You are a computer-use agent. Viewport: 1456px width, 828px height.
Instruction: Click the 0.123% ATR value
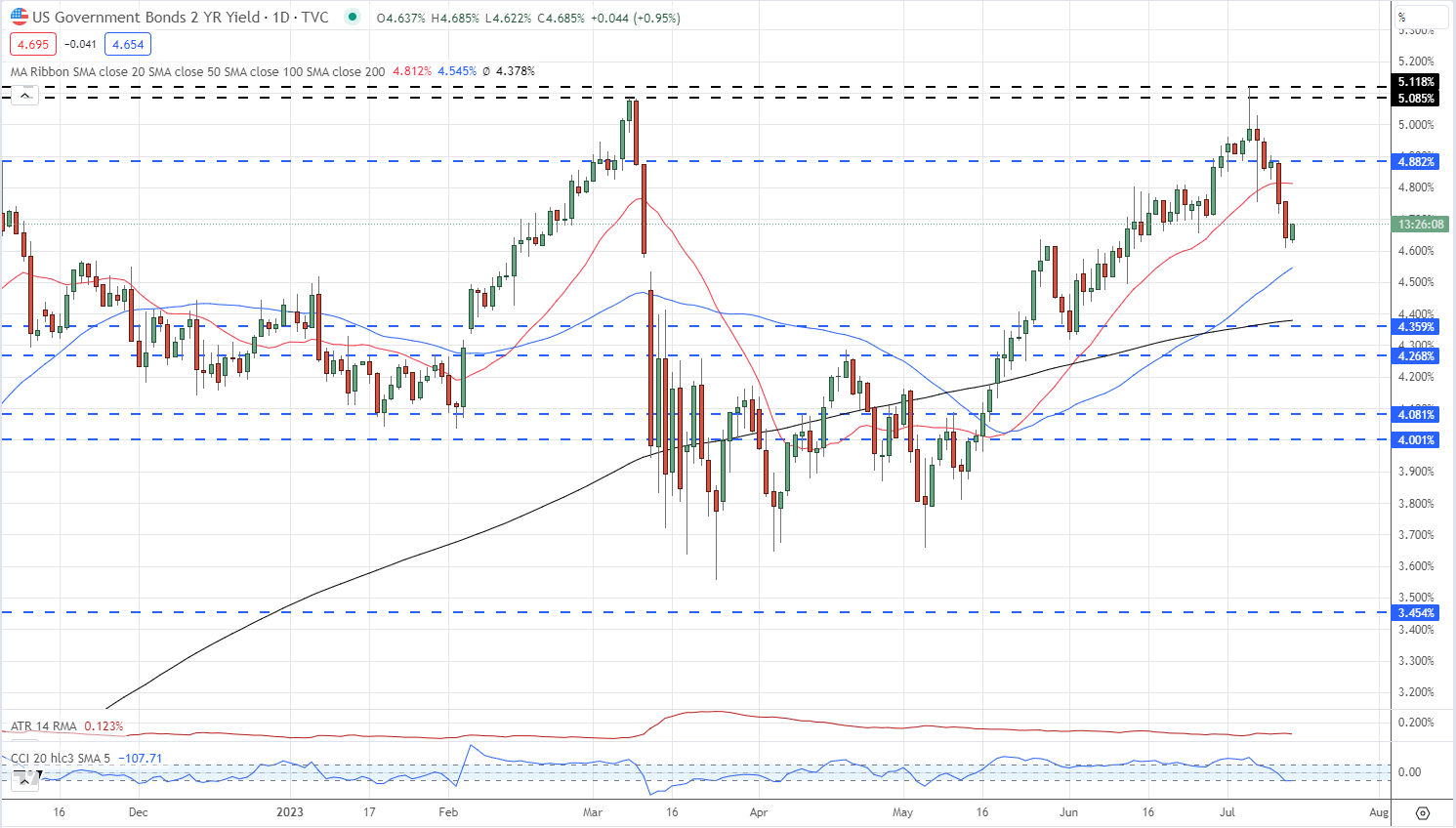pyautogui.click(x=104, y=726)
